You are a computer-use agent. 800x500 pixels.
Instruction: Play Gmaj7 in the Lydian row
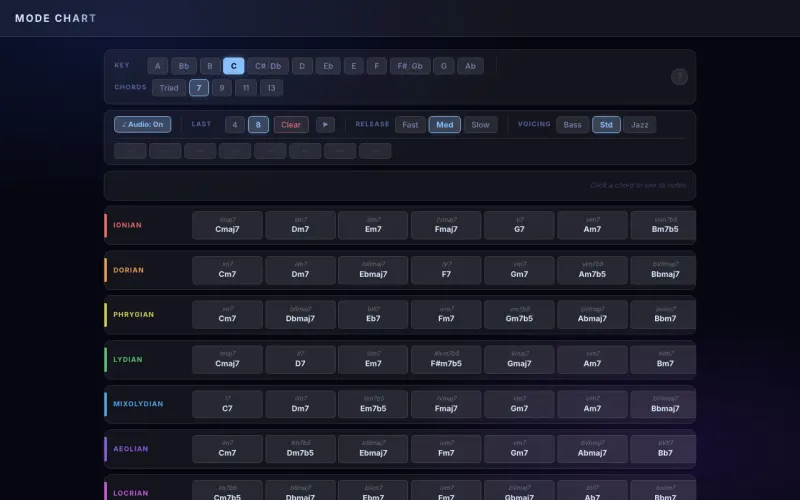click(x=519, y=359)
